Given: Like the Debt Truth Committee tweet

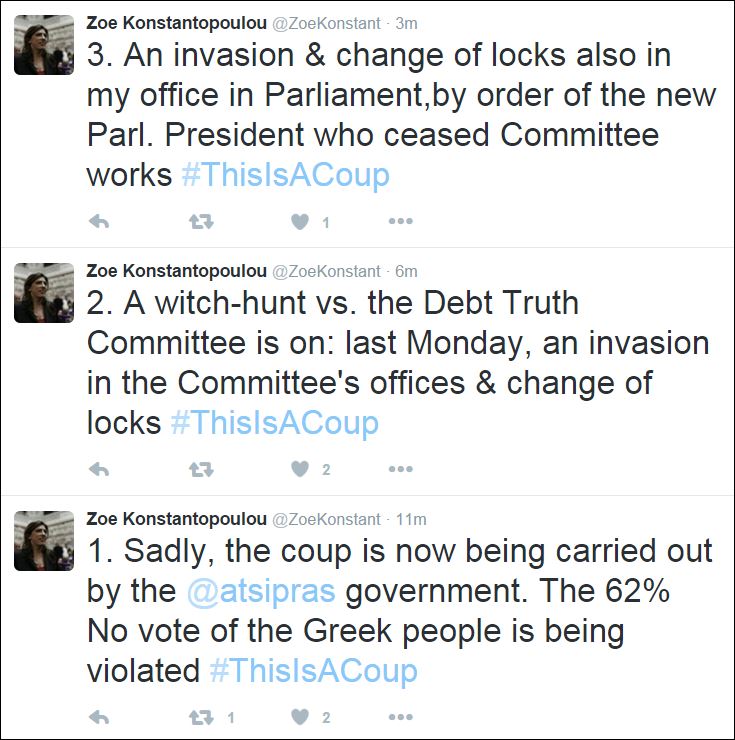Looking at the screenshot, I should 300,469.
